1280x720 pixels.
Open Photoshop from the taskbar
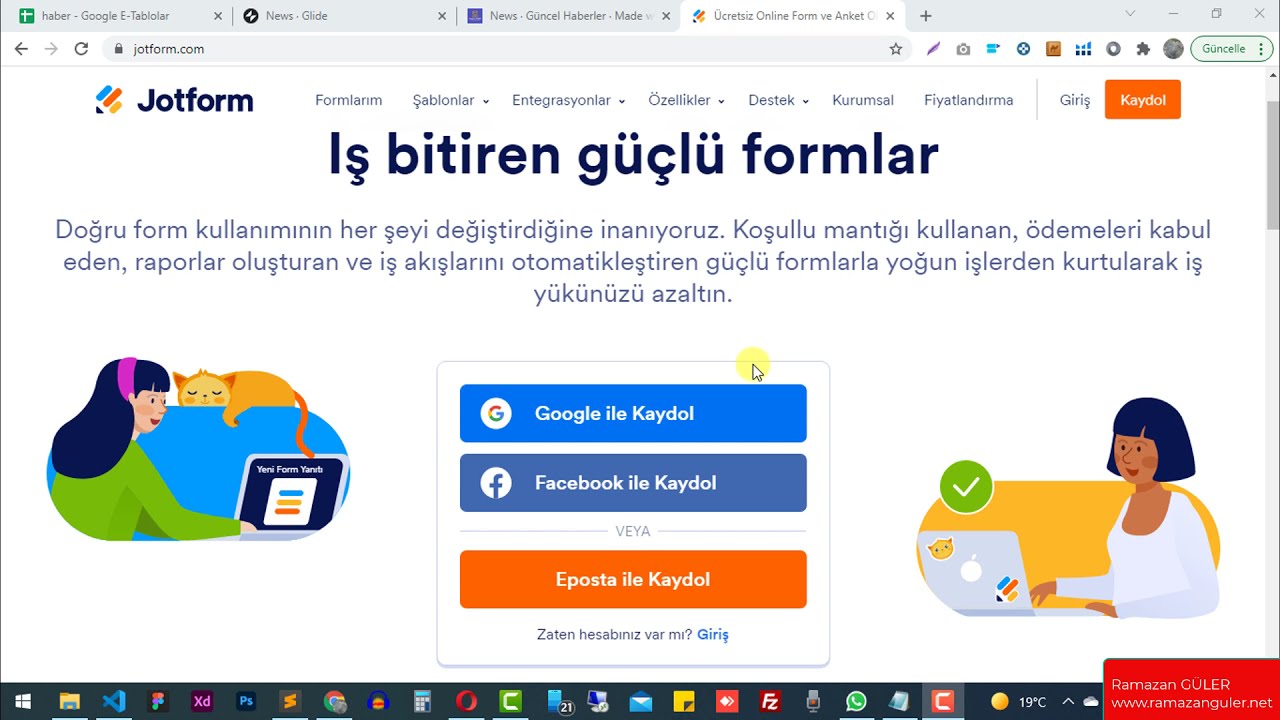pyautogui.click(x=246, y=701)
